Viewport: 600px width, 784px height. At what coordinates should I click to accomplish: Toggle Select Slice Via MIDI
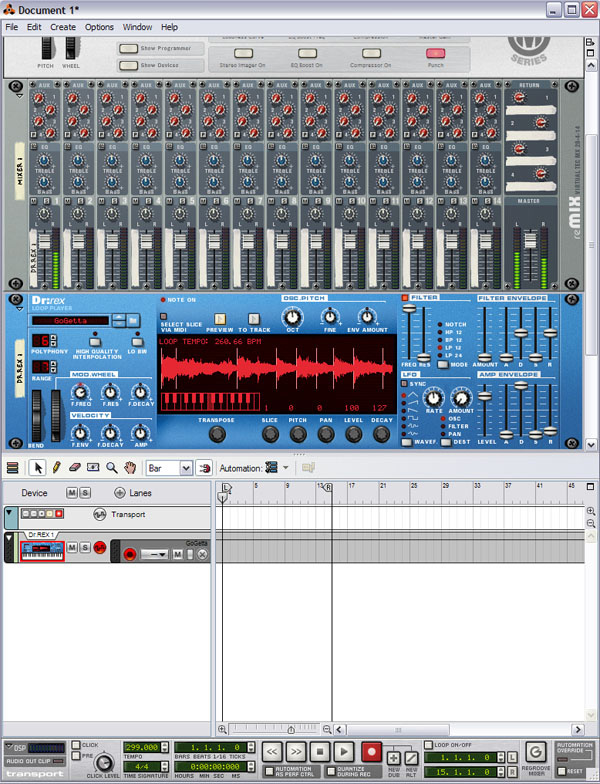163,316
